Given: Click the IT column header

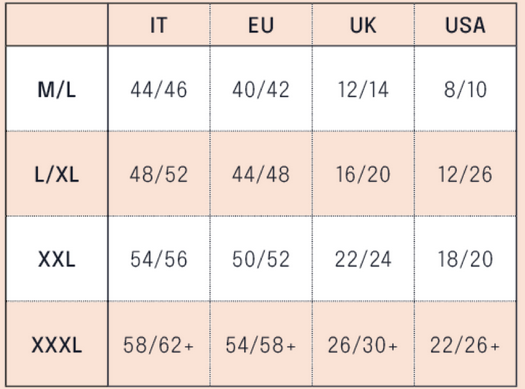Looking at the screenshot, I should 159,25.
